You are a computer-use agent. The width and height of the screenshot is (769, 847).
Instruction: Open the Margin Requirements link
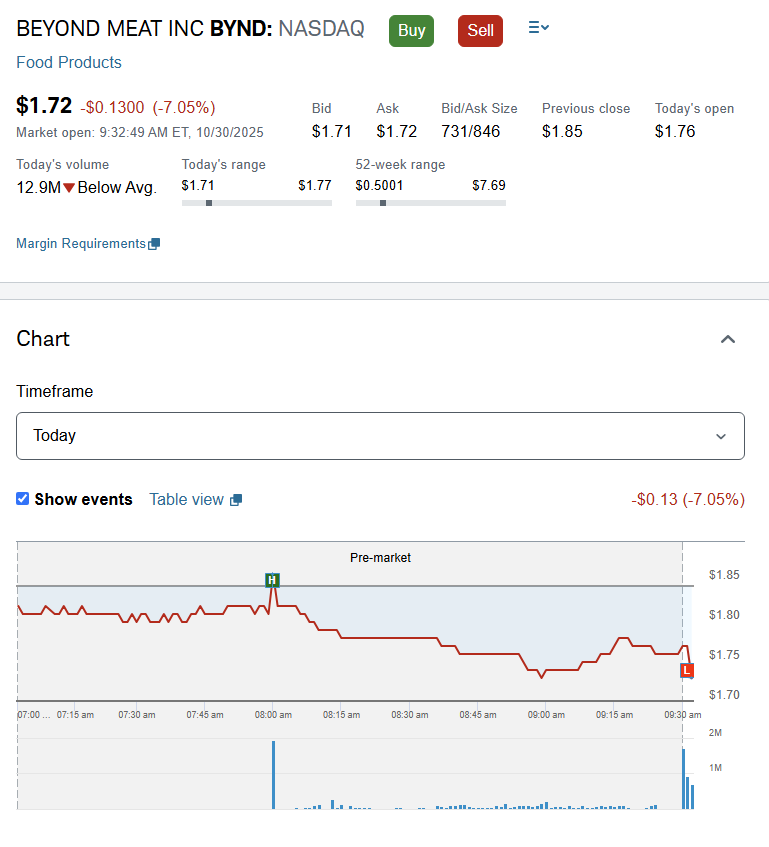coord(81,244)
